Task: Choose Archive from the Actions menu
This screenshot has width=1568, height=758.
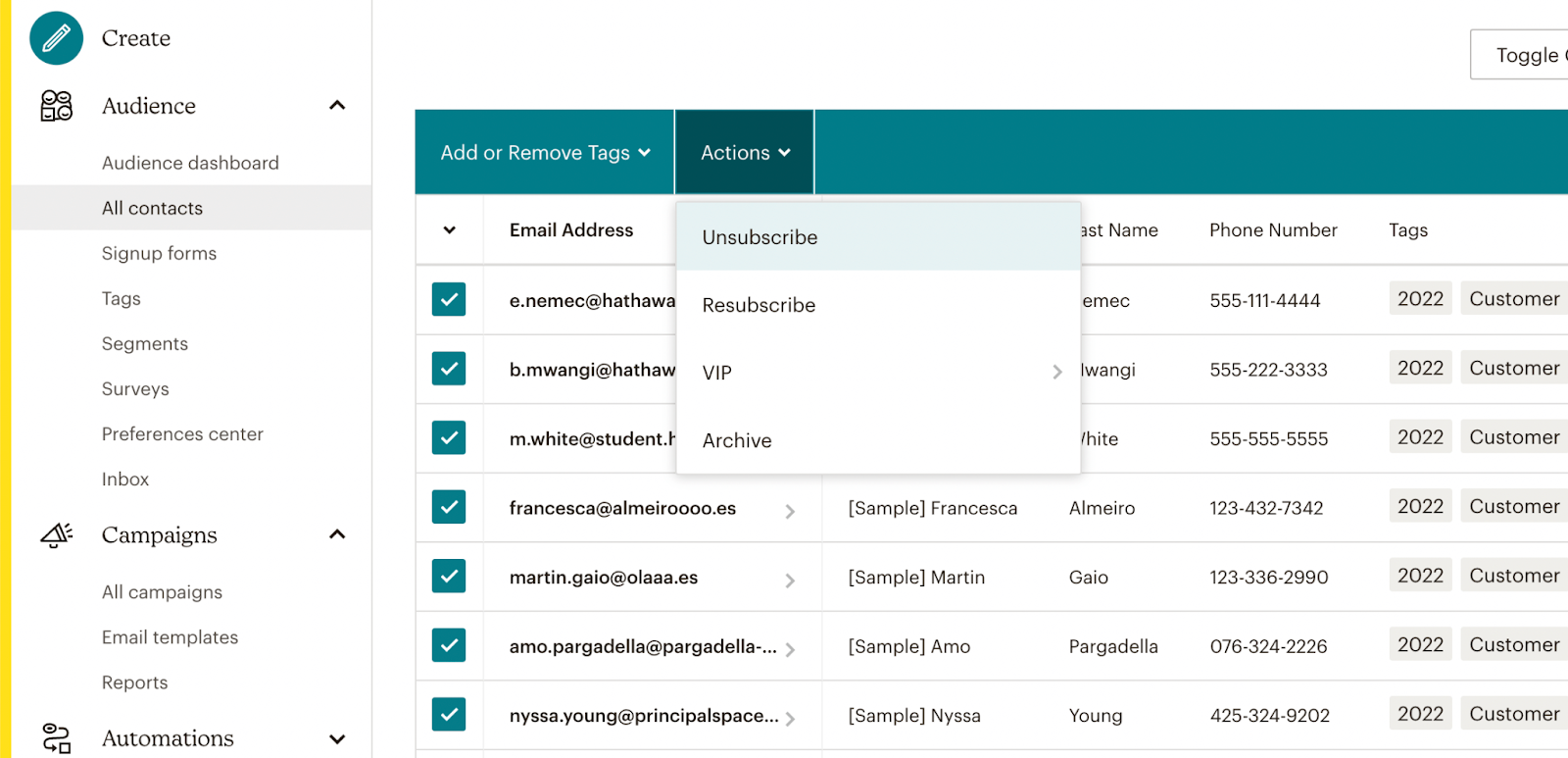Action: point(878,440)
